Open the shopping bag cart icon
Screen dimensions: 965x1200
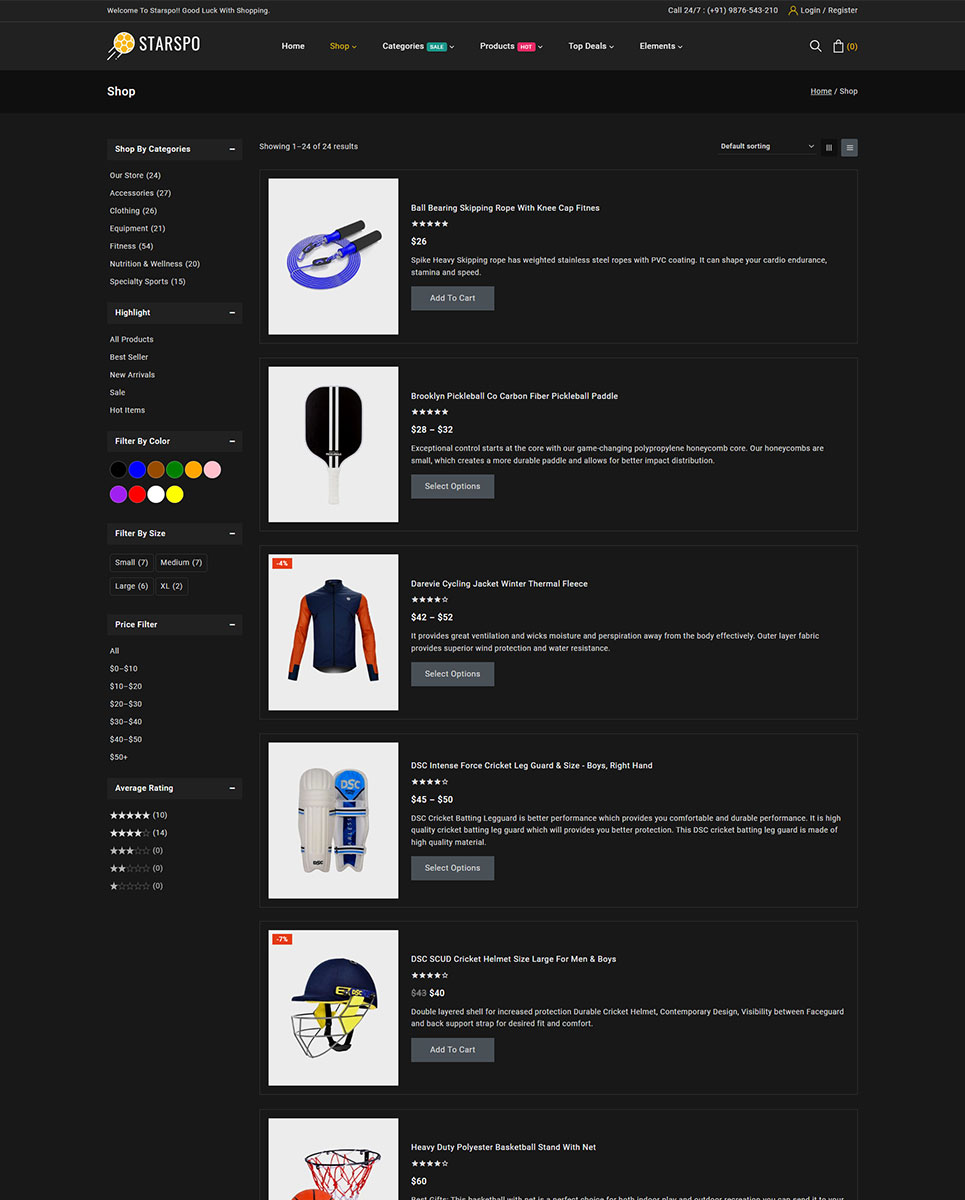click(839, 46)
